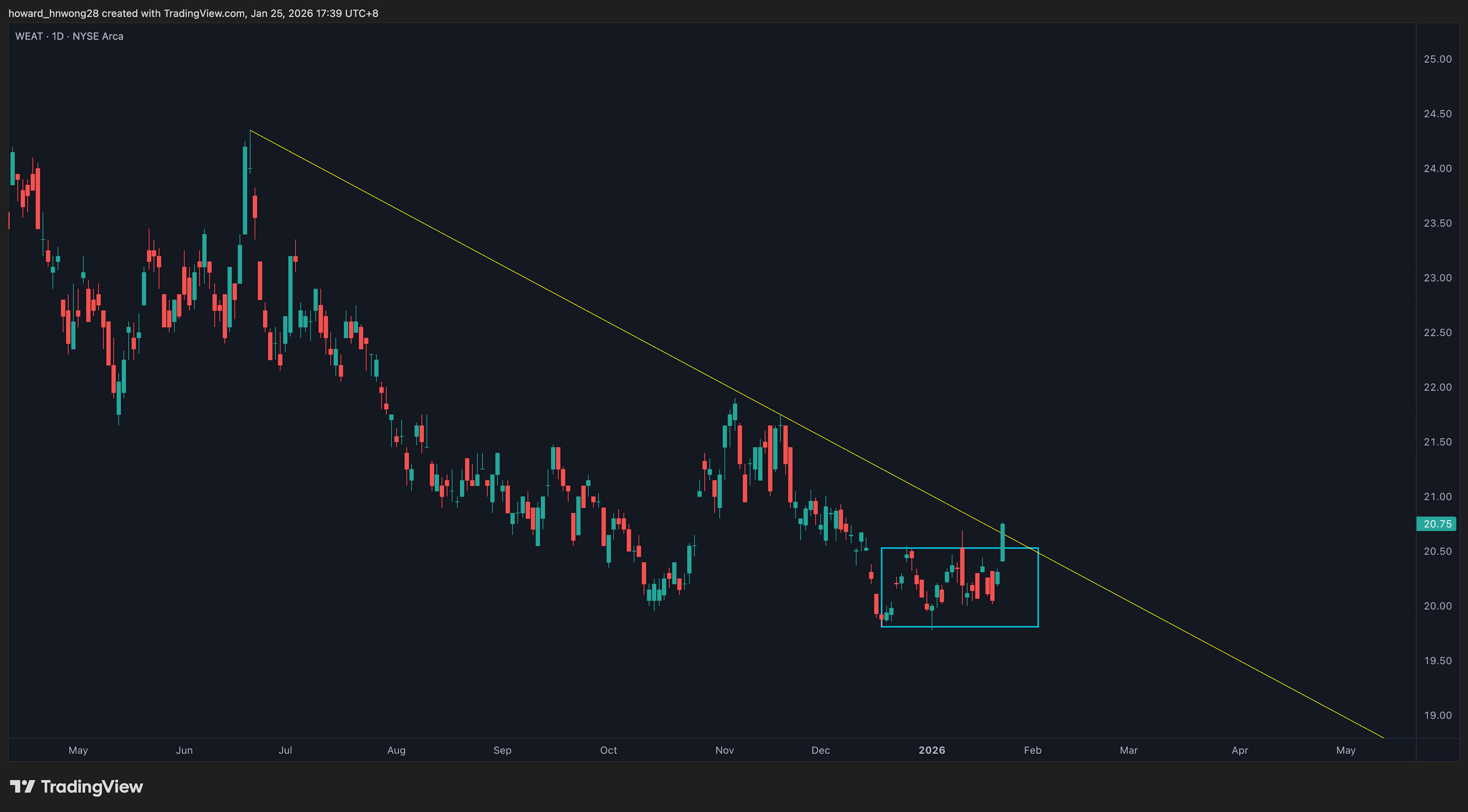Click the Jul label on time axis
Screen dimensions: 1468x812
click(285, 750)
